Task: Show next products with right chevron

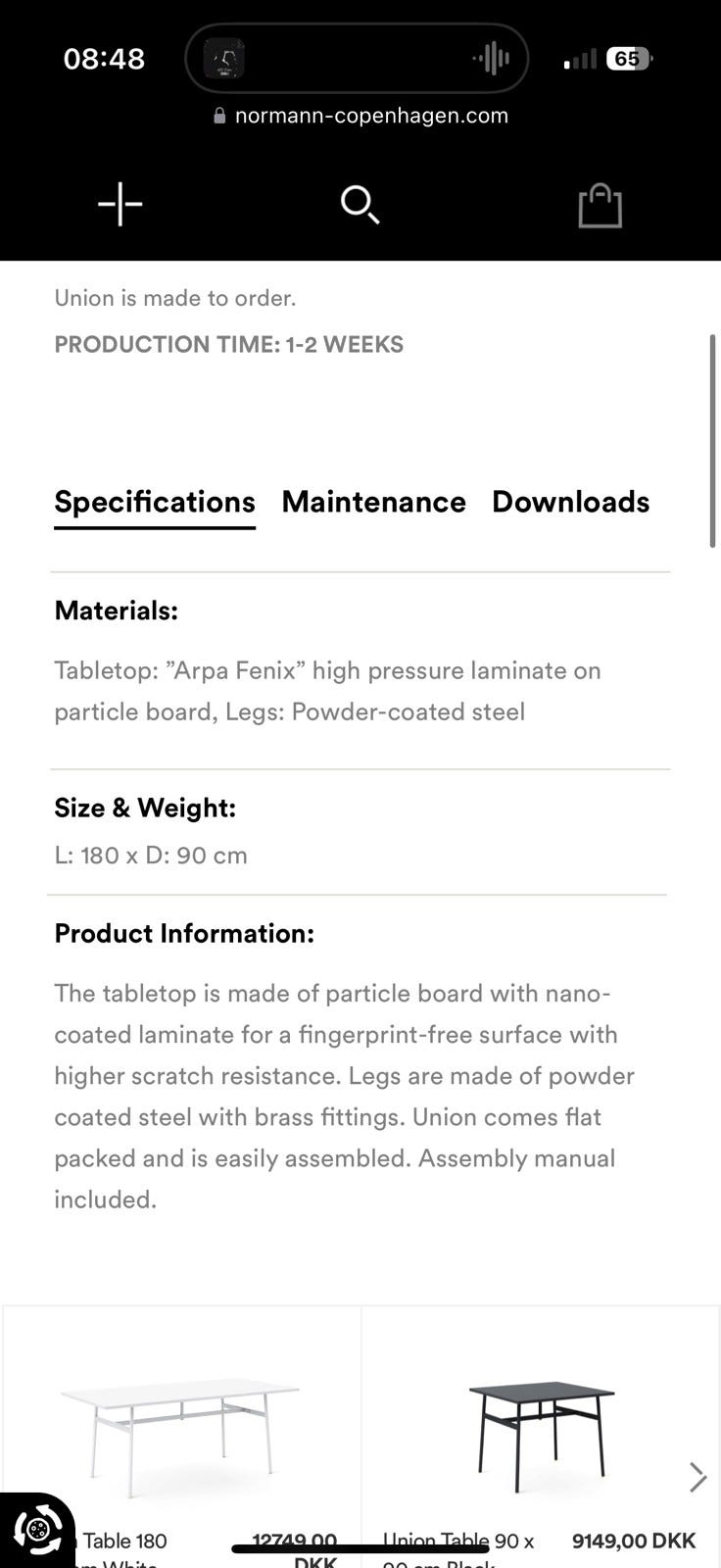Action: (x=697, y=1477)
